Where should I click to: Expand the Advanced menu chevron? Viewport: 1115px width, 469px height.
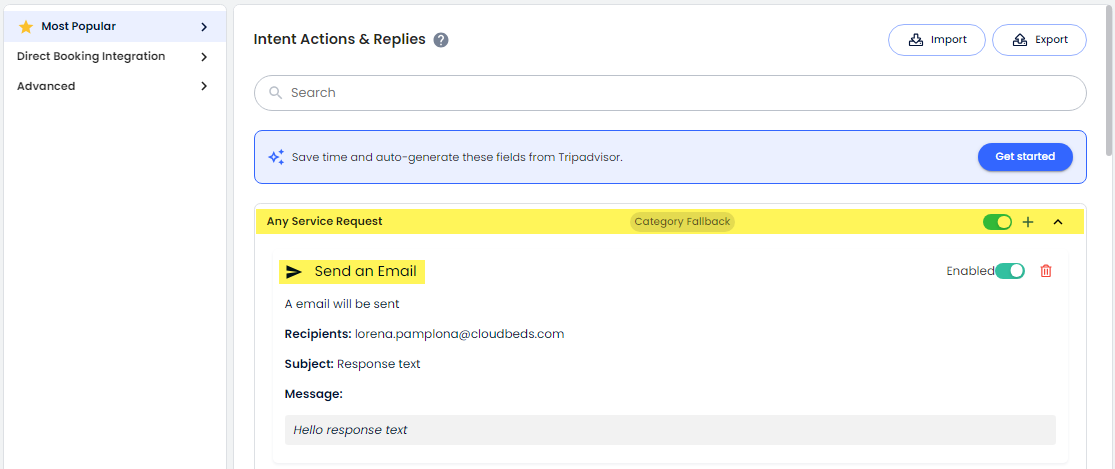[204, 86]
